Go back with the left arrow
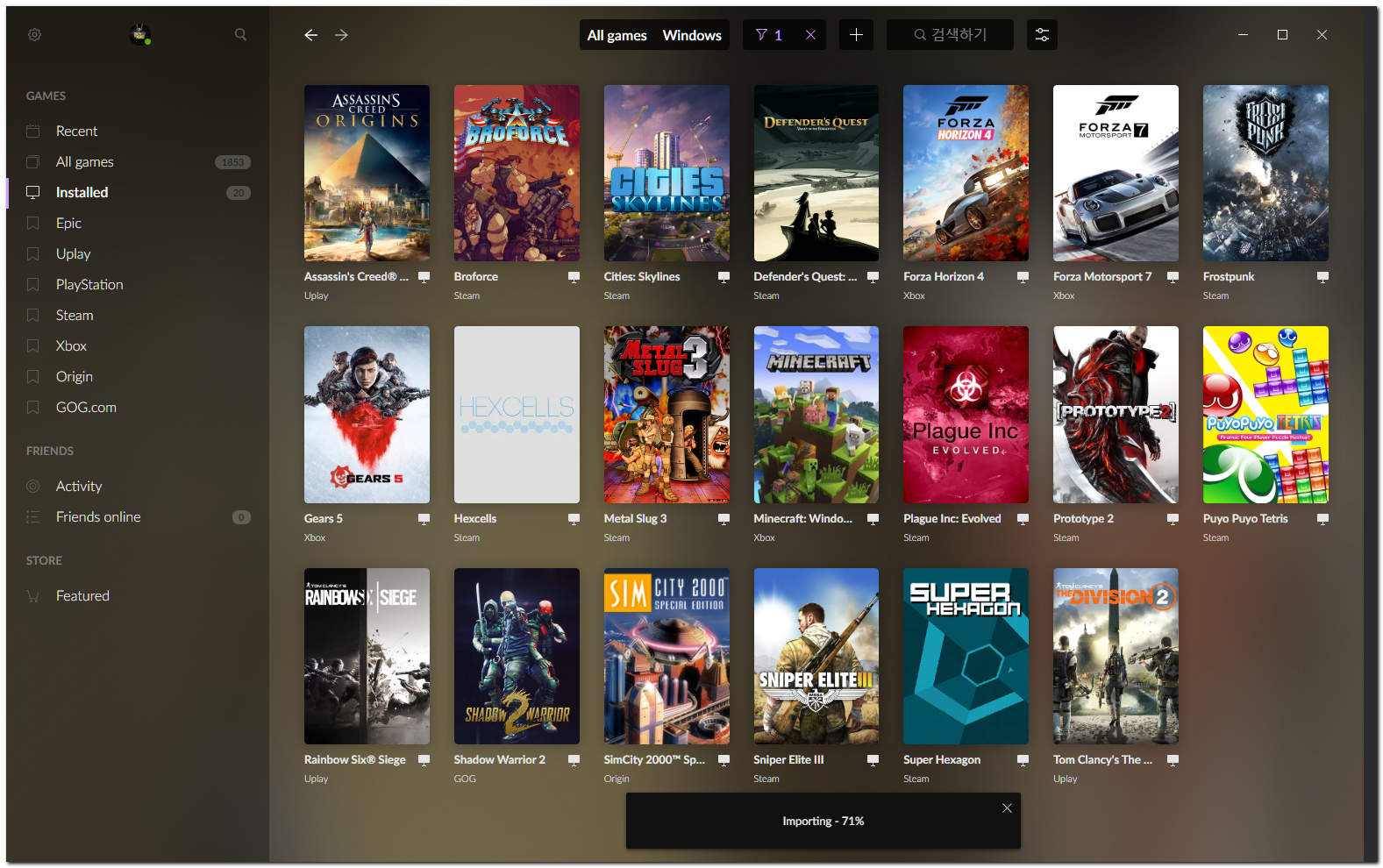Screen dimensions: 1383x868 [310, 35]
